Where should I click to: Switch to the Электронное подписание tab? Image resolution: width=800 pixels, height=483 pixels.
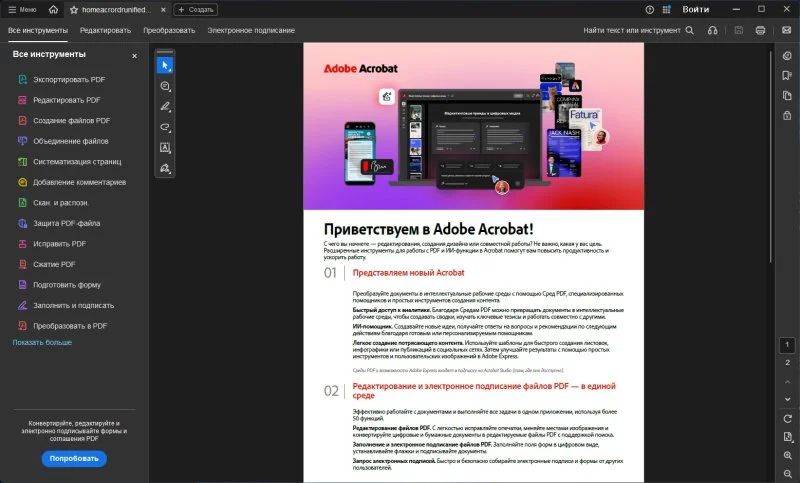click(x=251, y=31)
